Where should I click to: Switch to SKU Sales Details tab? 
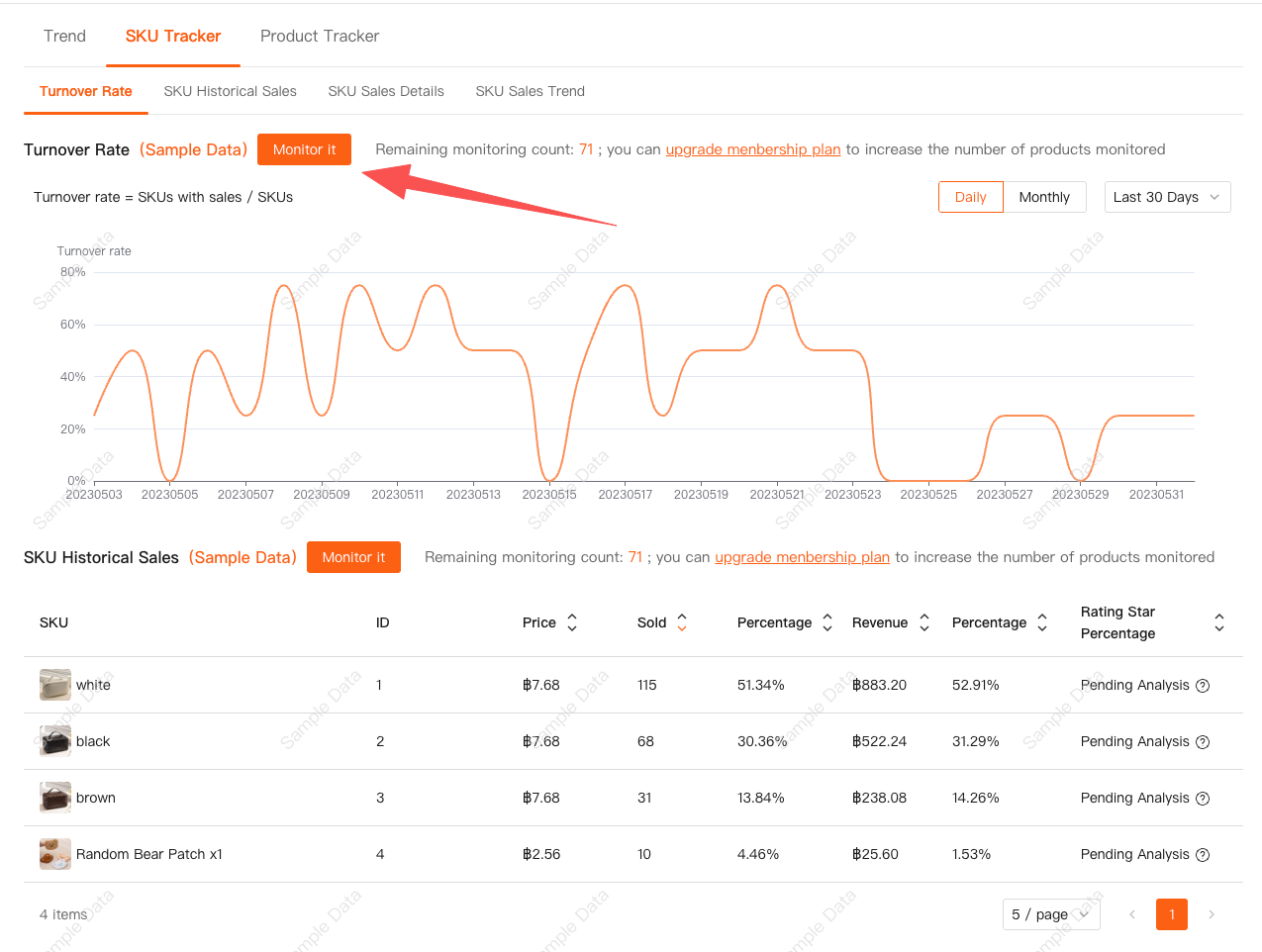tap(386, 91)
